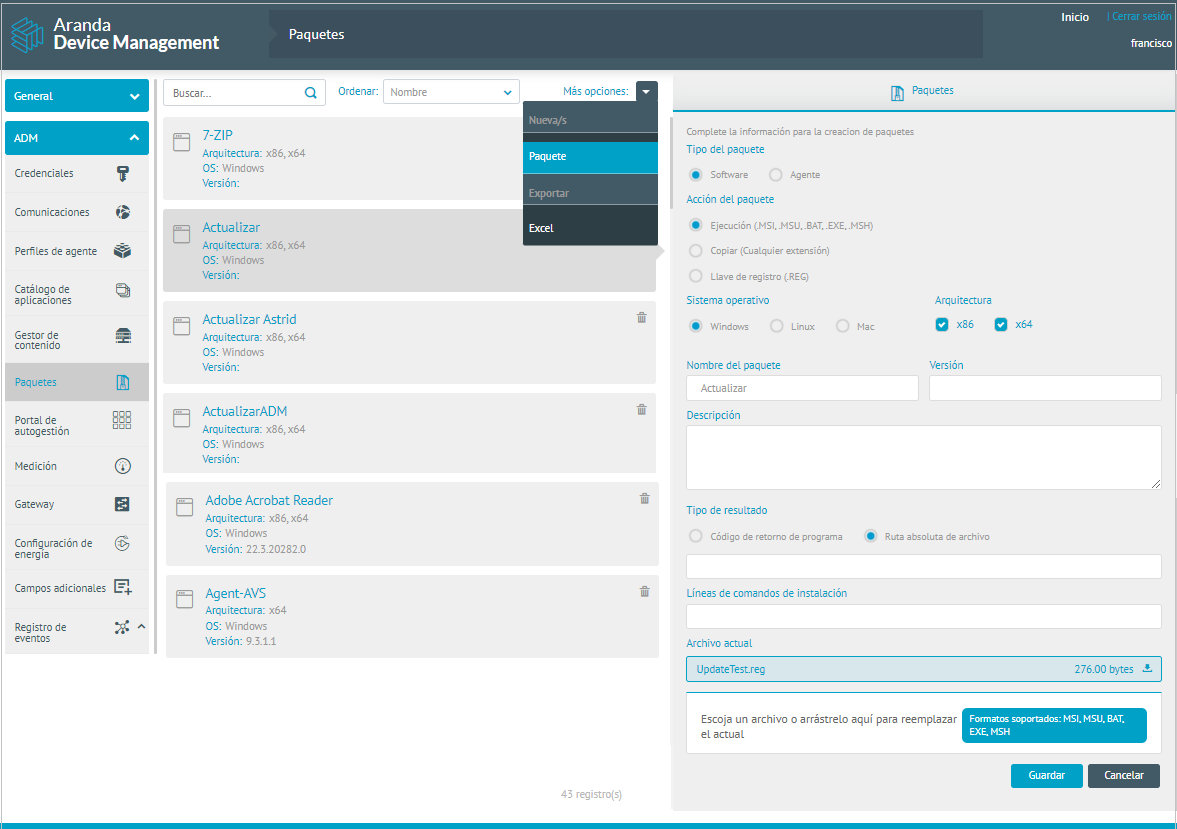Select Código de retorno de programa
This screenshot has height=829, width=1177.
[x=696, y=536]
